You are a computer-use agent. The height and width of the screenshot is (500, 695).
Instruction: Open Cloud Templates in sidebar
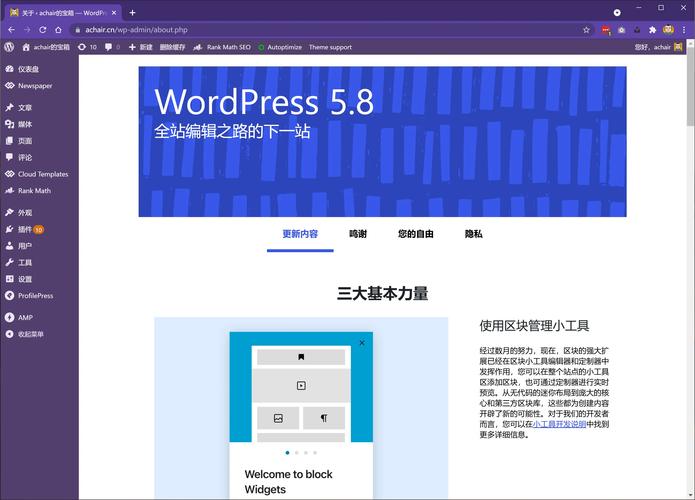pos(39,174)
